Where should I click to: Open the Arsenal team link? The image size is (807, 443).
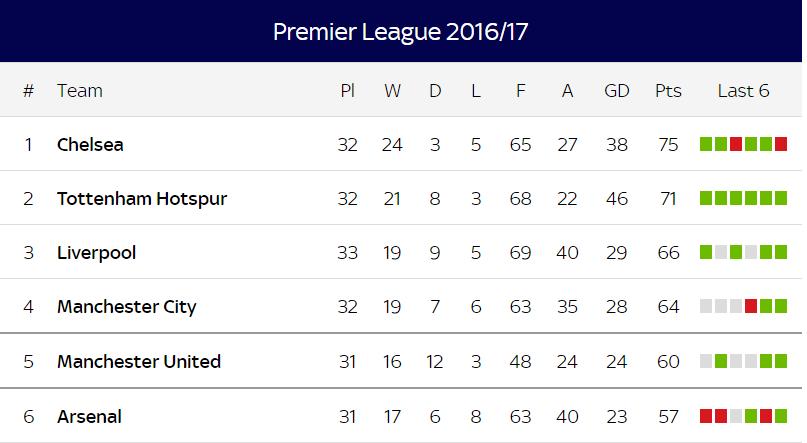pyautogui.click(x=89, y=416)
